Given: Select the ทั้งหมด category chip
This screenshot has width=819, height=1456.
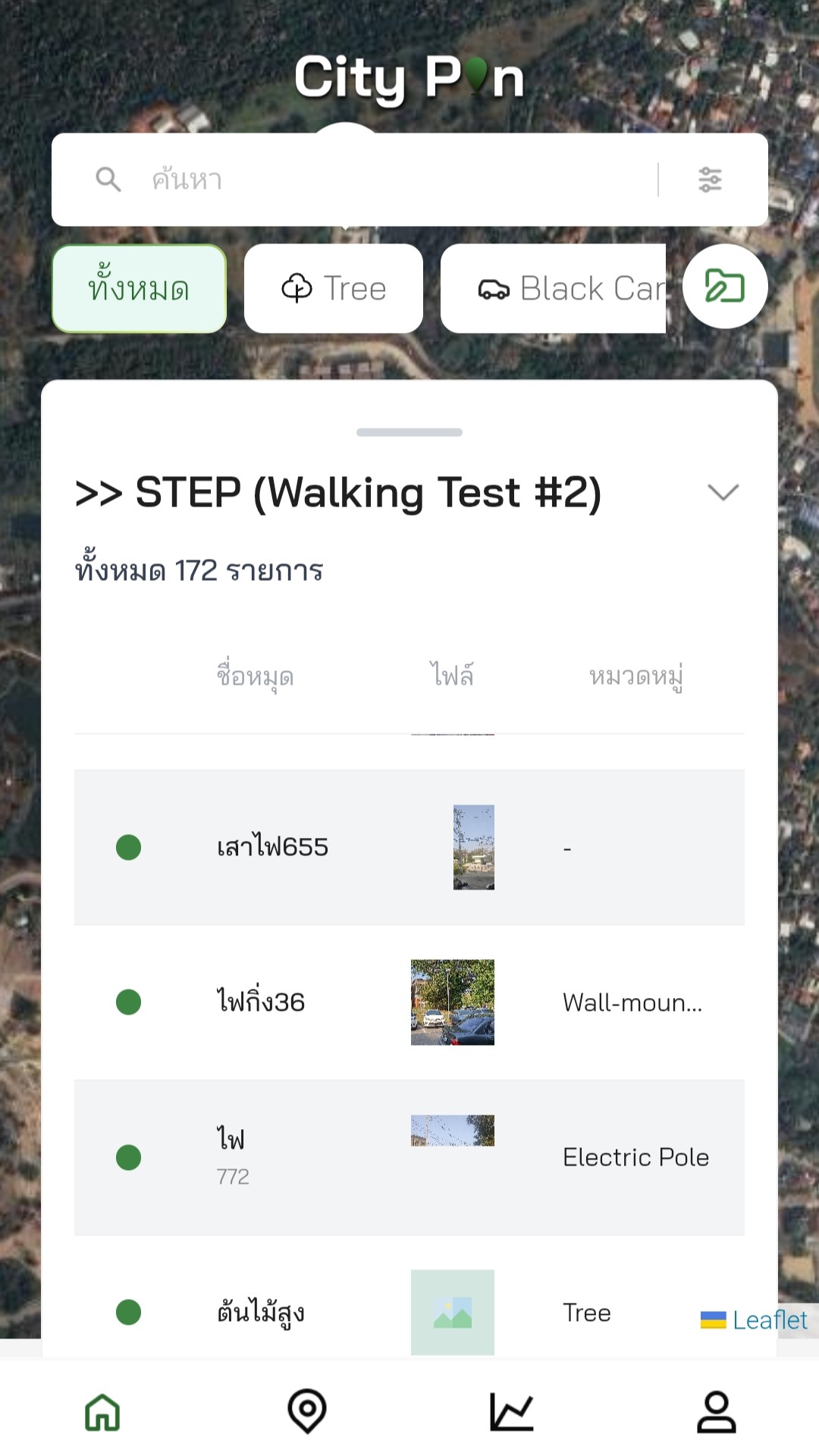Looking at the screenshot, I should click(140, 289).
